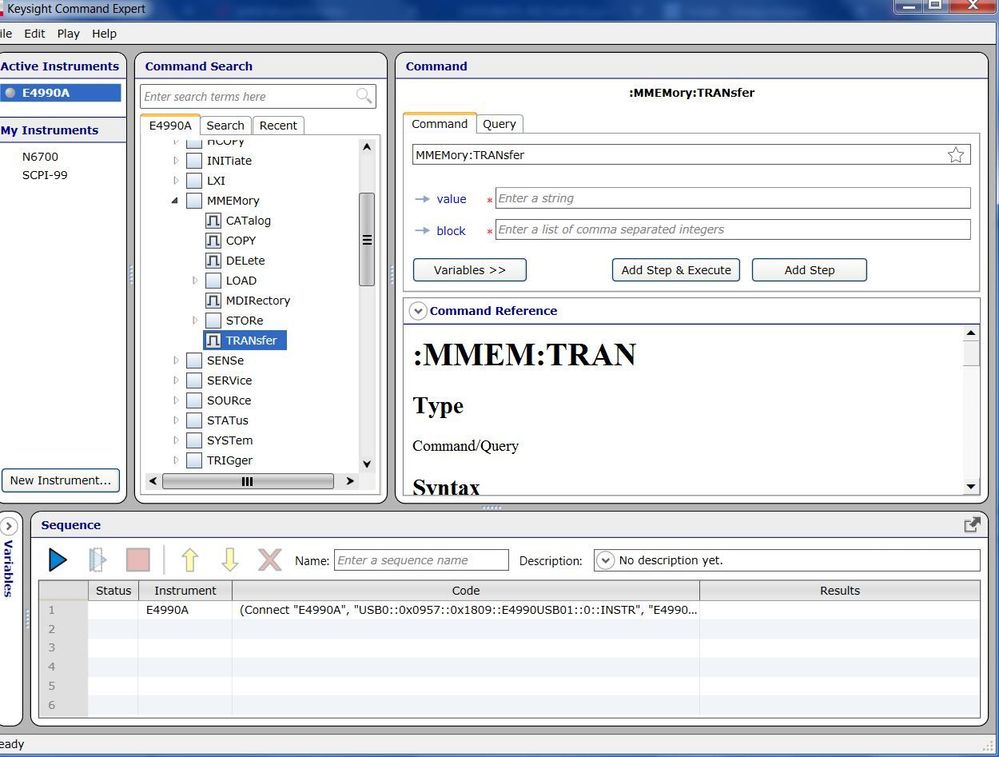Pop out the Sequence panel
Viewport: 999px width, 757px height.
pos(972,524)
